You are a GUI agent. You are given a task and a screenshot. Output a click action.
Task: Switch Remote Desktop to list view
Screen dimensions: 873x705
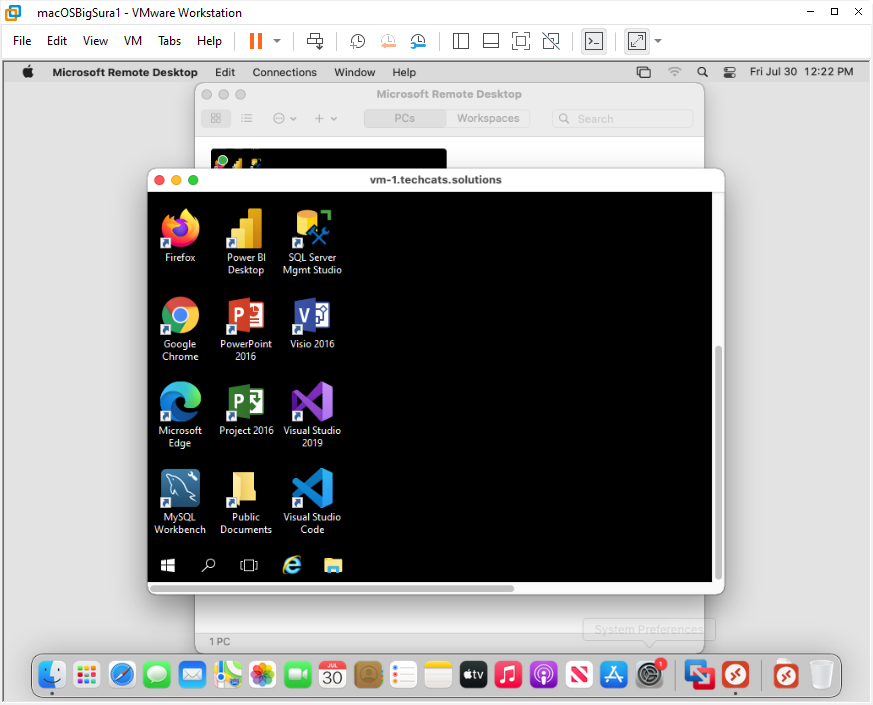coord(246,118)
